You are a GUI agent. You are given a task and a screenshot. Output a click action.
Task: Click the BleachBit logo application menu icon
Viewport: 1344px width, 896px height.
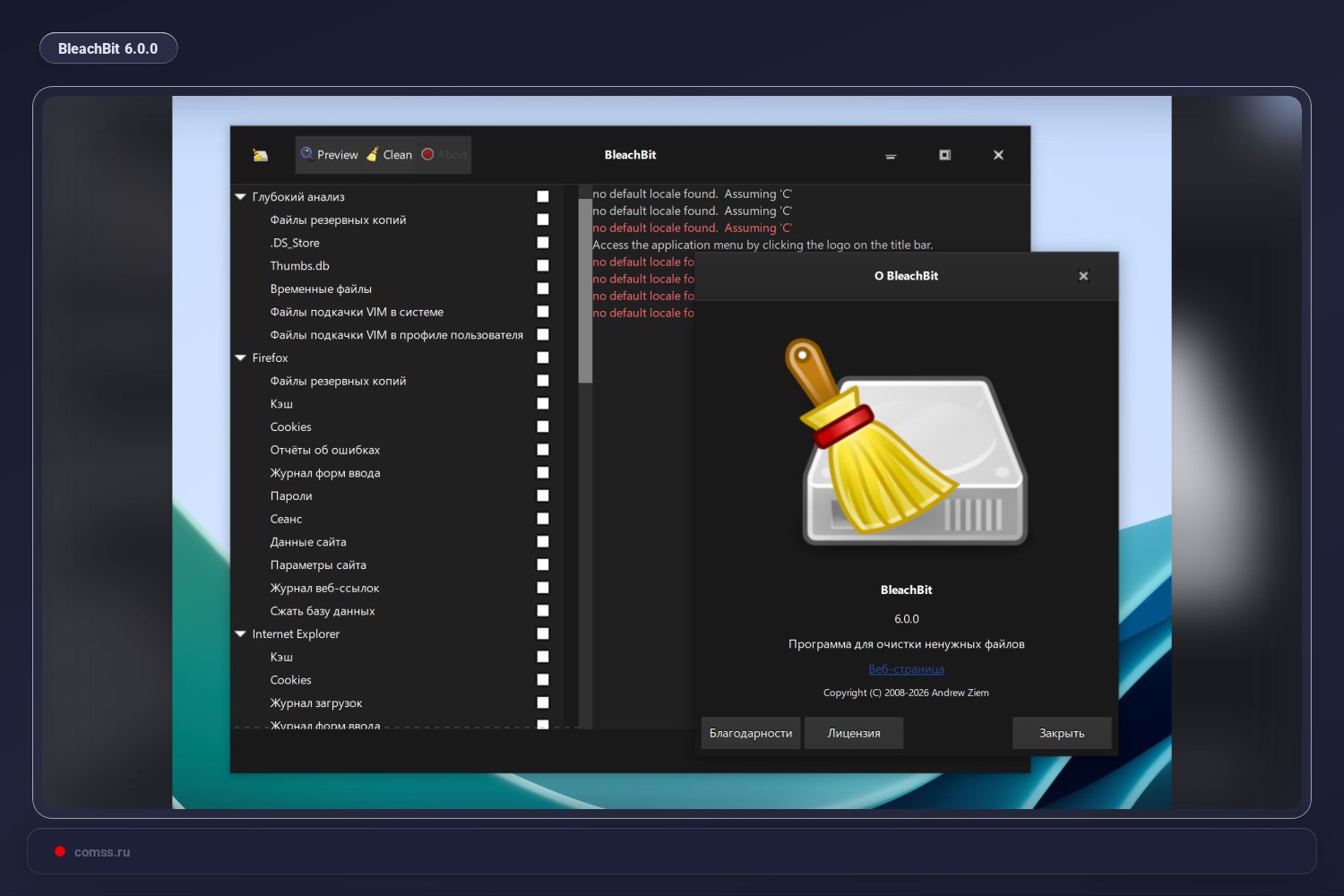261,155
